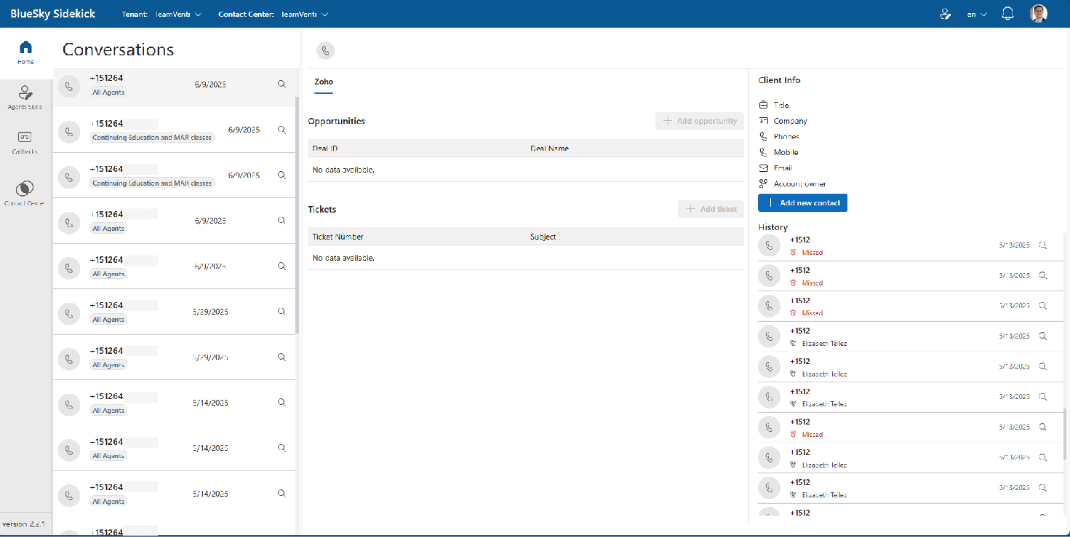The image size is (1070, 537).
Task: Click the Ticket Number column header
Action: [338, 237]
